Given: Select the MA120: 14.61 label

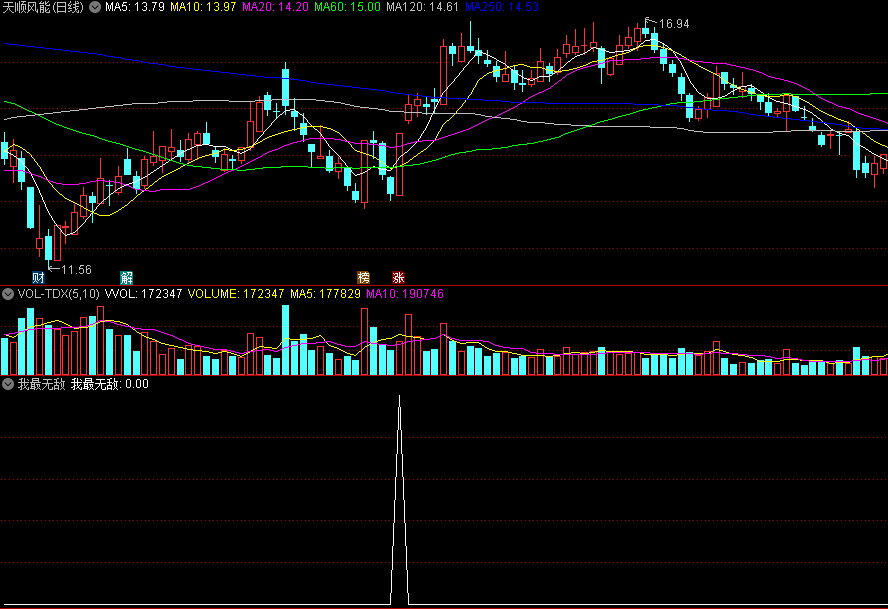Looking at the screenshot, I should pos(422,7).
